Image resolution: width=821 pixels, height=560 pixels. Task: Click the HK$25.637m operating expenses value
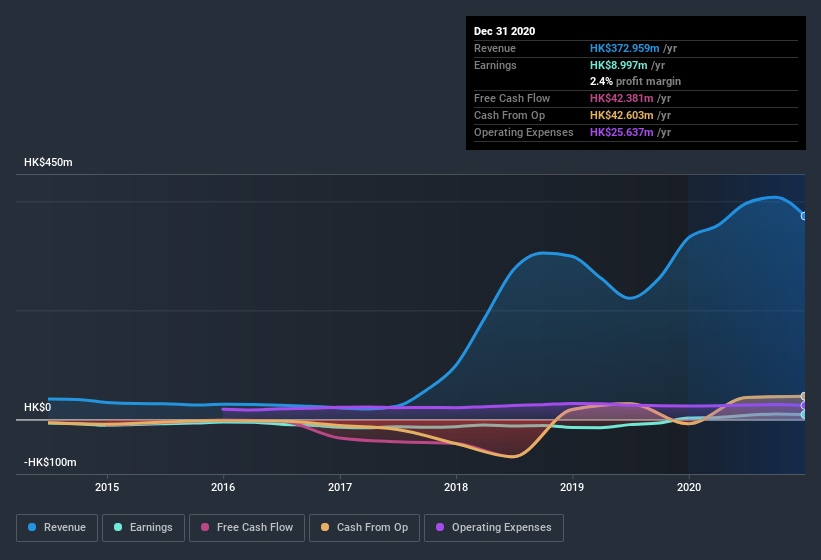(x=622, y=132)
